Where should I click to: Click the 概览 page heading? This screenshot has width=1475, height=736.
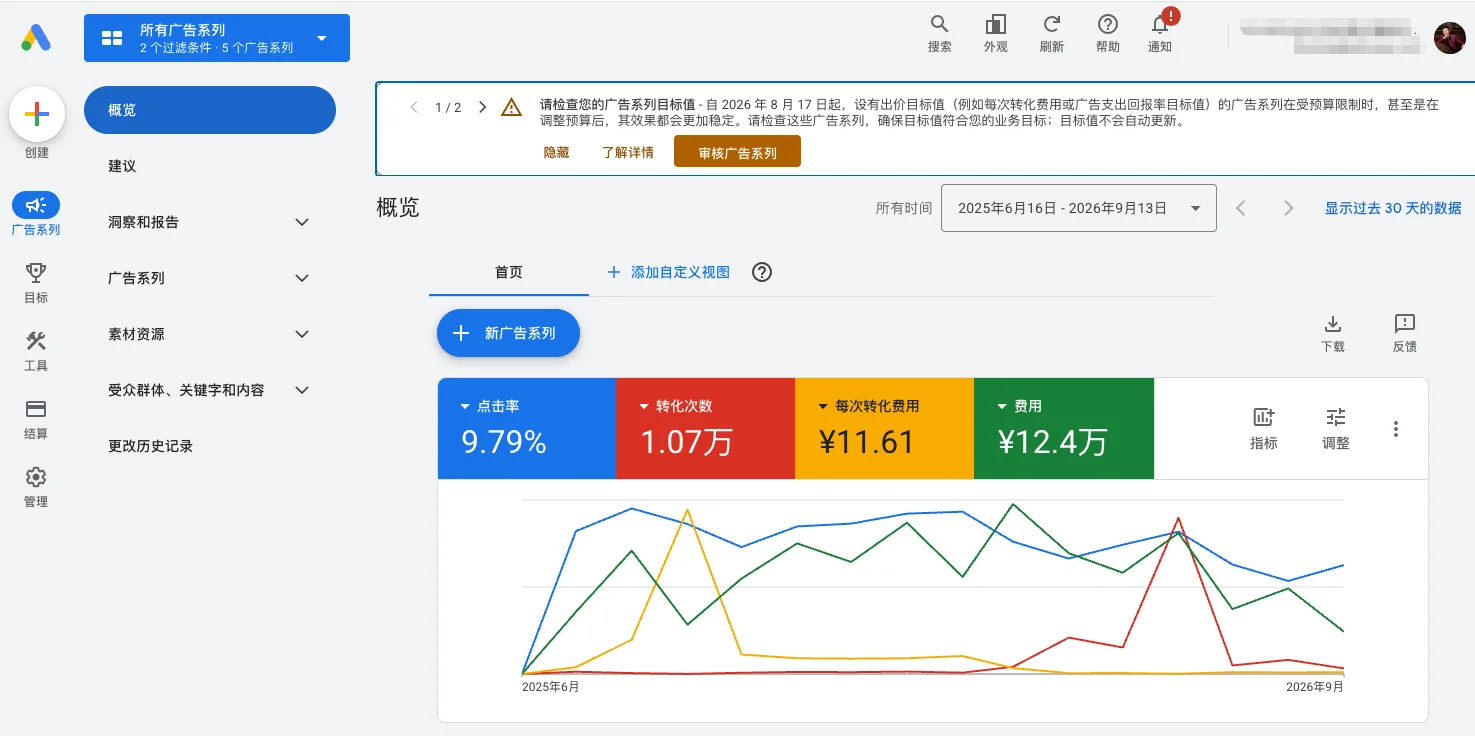tap(398, 208)
